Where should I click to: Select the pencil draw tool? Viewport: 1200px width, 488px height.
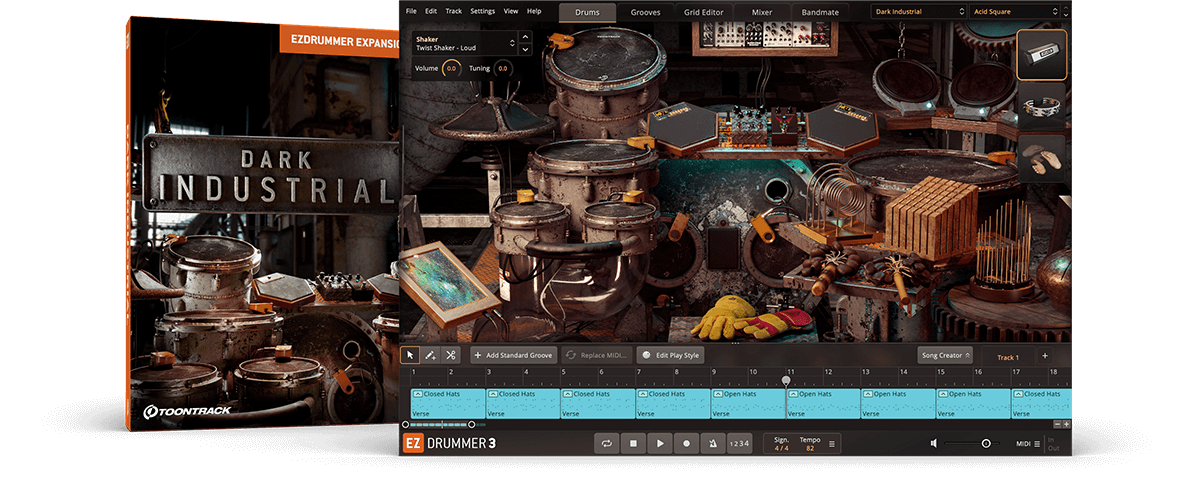(x=430, y=355)
